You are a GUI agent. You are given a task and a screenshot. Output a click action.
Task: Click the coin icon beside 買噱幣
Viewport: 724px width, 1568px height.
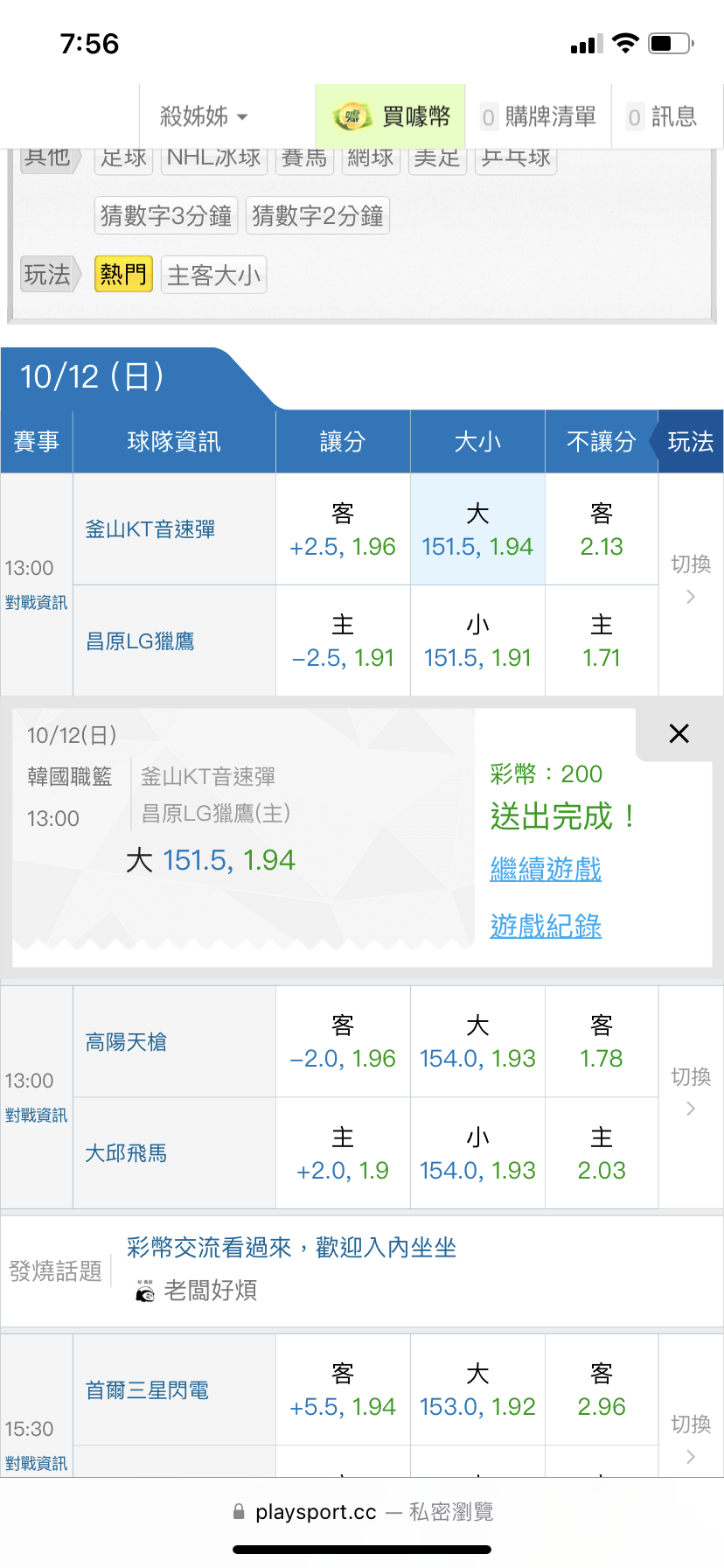coord(352,116)
